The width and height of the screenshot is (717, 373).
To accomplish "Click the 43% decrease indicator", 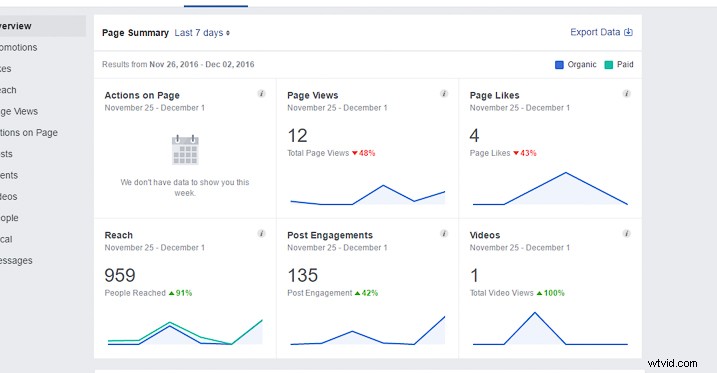I will pos(524,153).
